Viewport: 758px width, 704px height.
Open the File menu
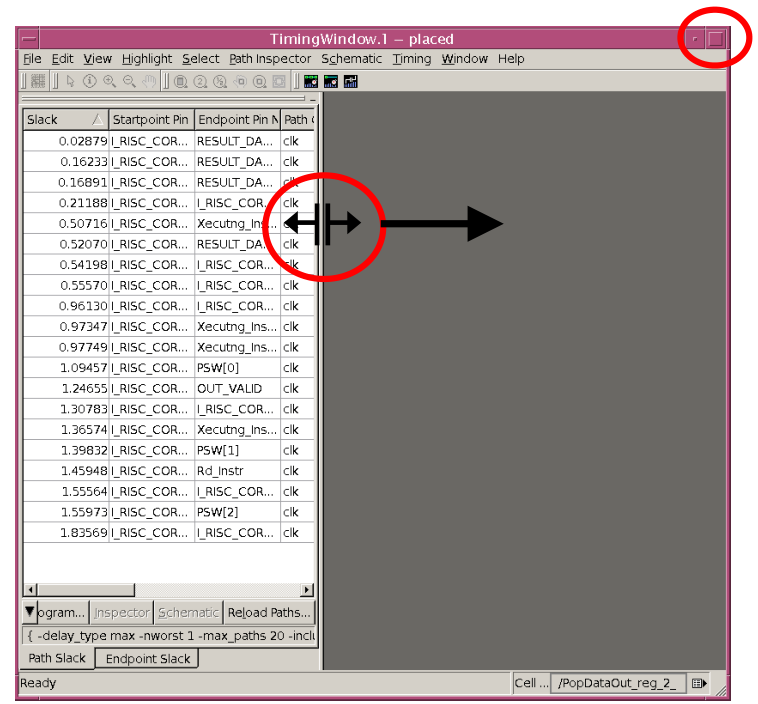pyautogui.click(x=32, y=59)
